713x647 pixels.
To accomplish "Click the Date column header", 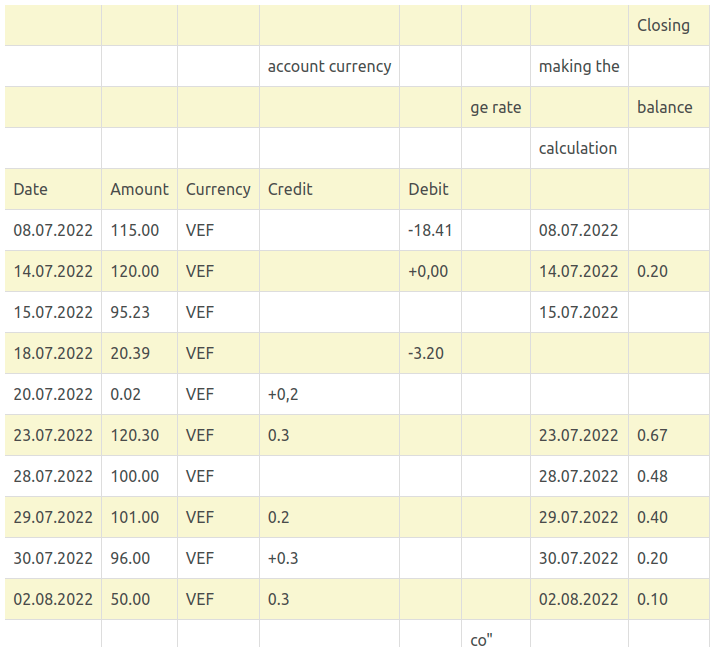I will coord(31,189).
